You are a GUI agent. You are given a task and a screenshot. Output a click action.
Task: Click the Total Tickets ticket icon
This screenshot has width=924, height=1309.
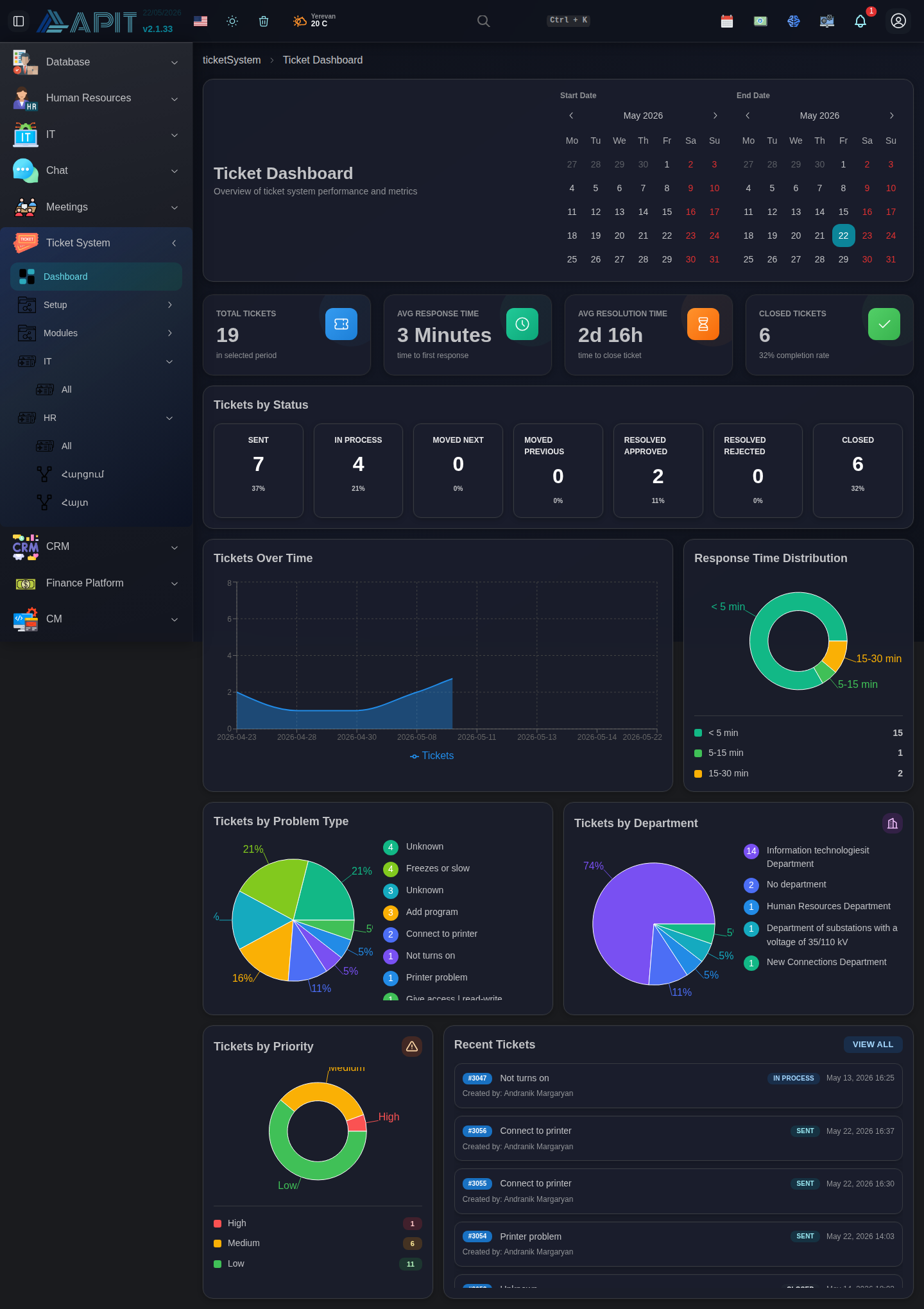[x=341, y=324]
